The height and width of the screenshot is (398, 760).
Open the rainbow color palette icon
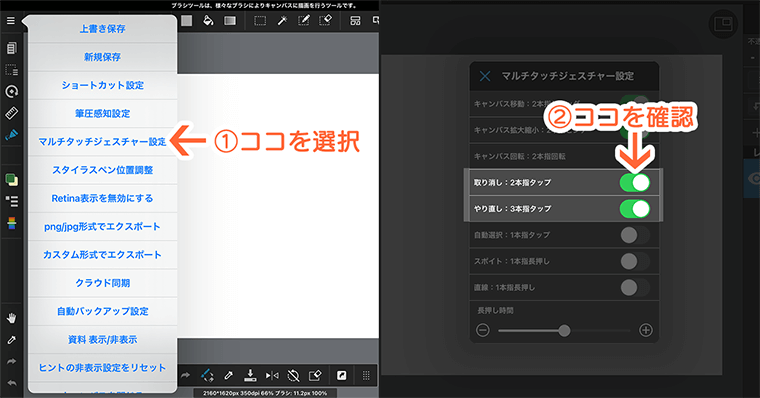pos(12,223)
